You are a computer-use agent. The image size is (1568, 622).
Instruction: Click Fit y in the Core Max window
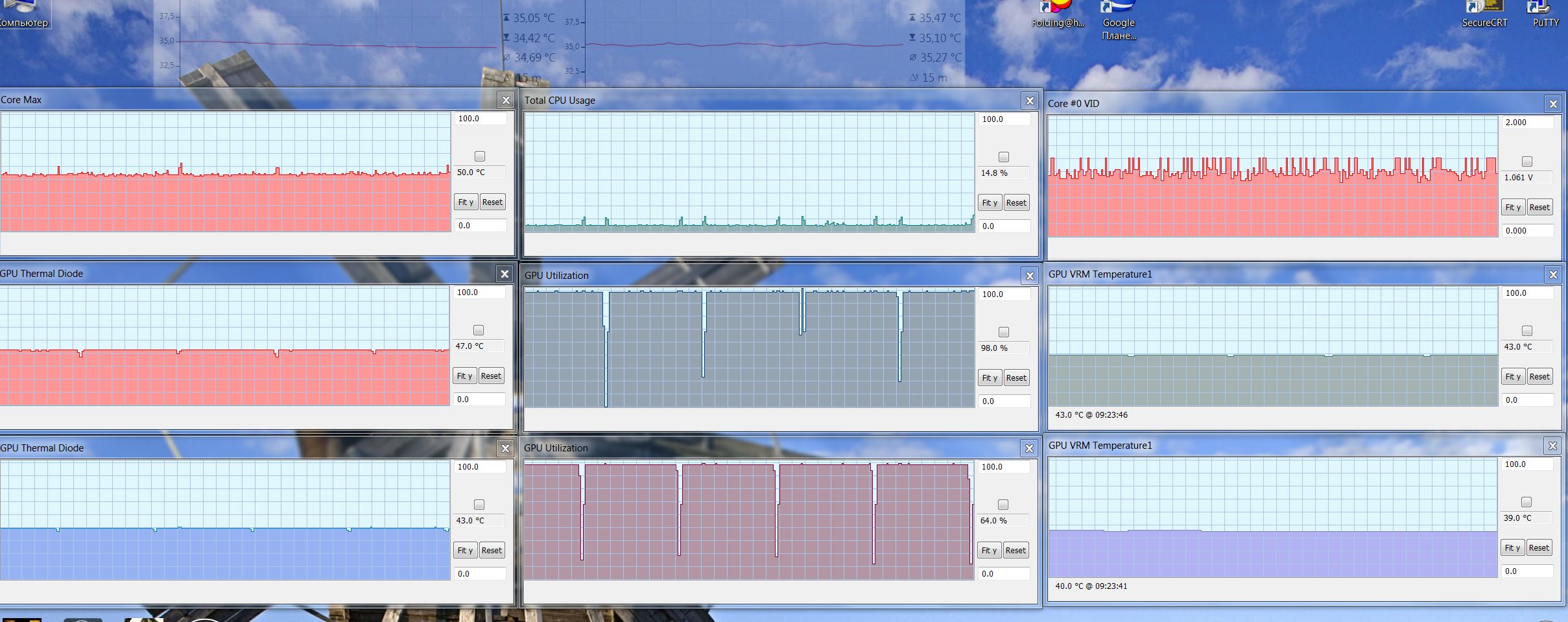pos(466,202)
